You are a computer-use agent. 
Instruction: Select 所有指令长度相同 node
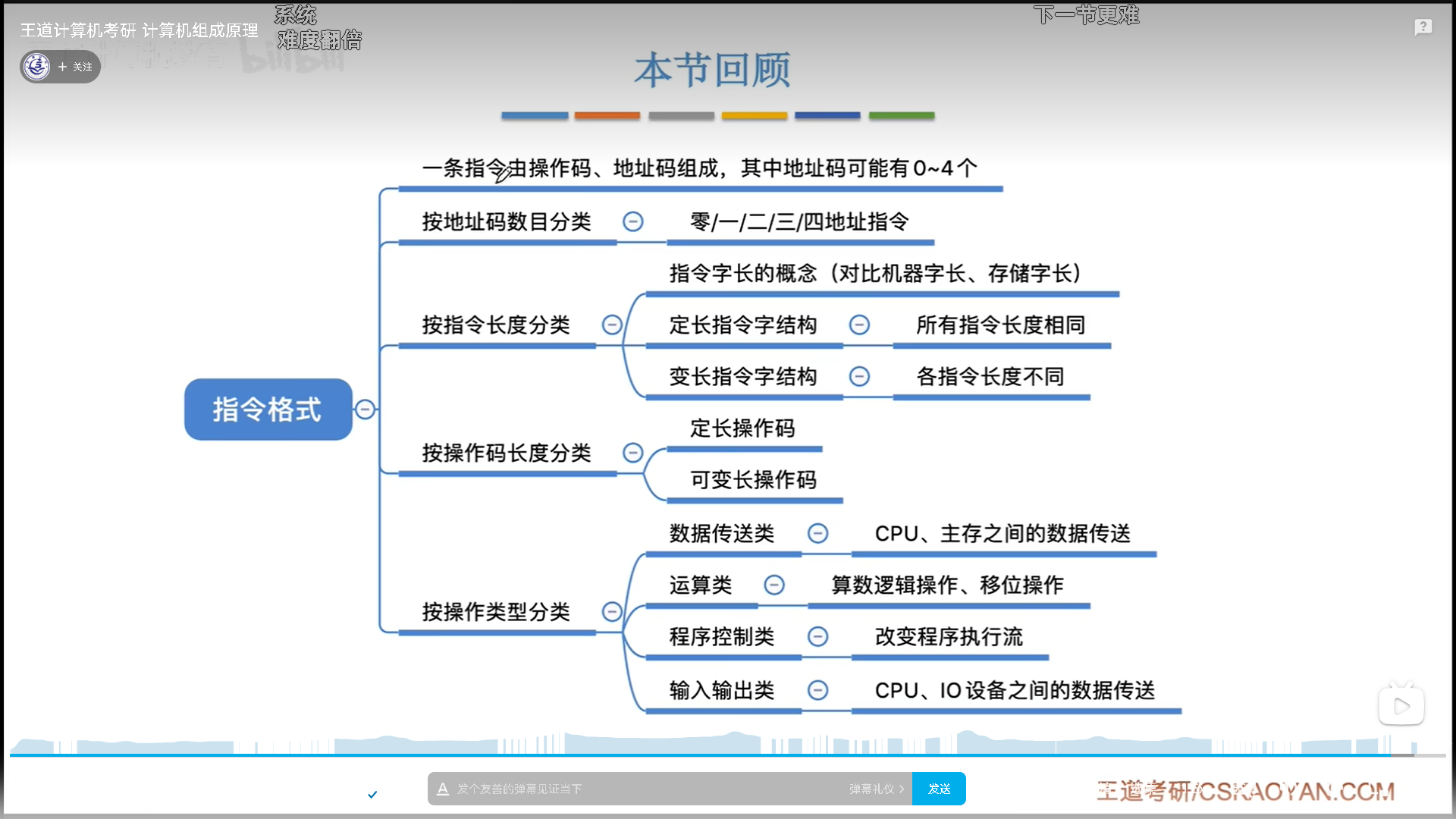pyautogui.click(x=1000, y=325)
